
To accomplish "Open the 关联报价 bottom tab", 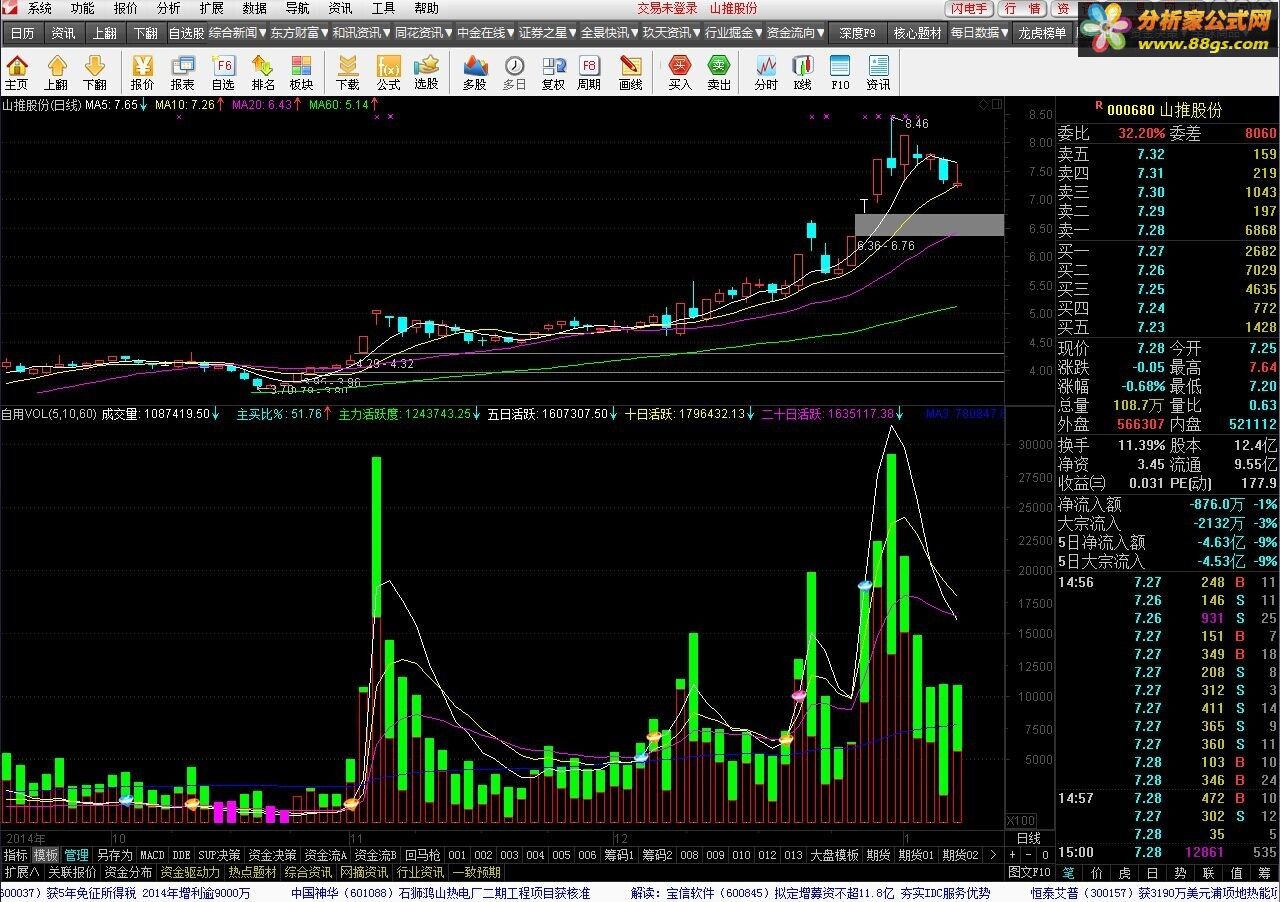I will [72, 872].
